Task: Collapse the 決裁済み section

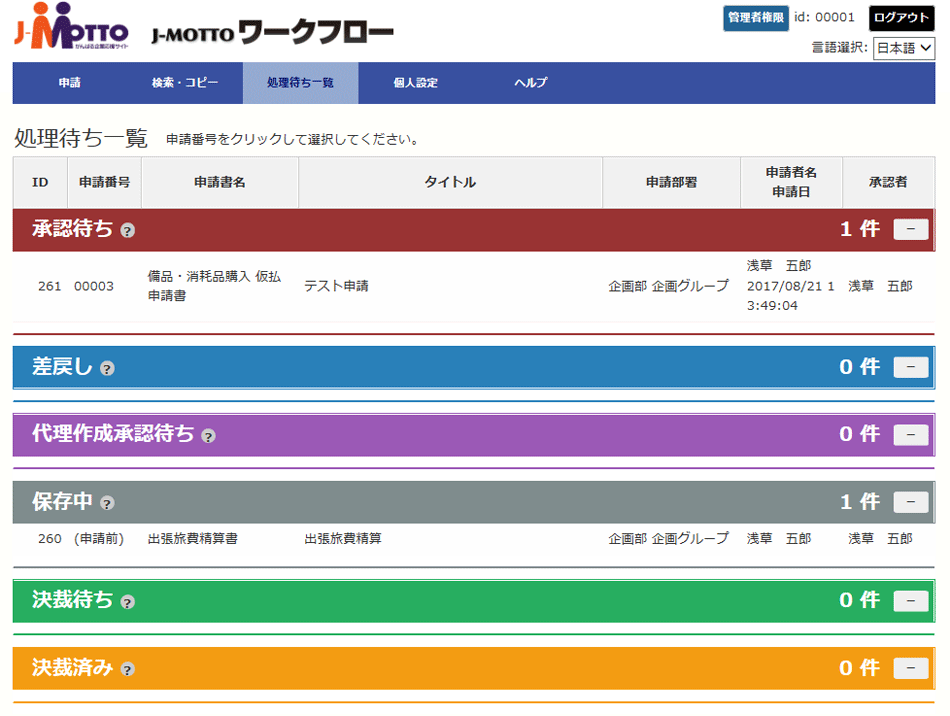Action: [910, 668]
